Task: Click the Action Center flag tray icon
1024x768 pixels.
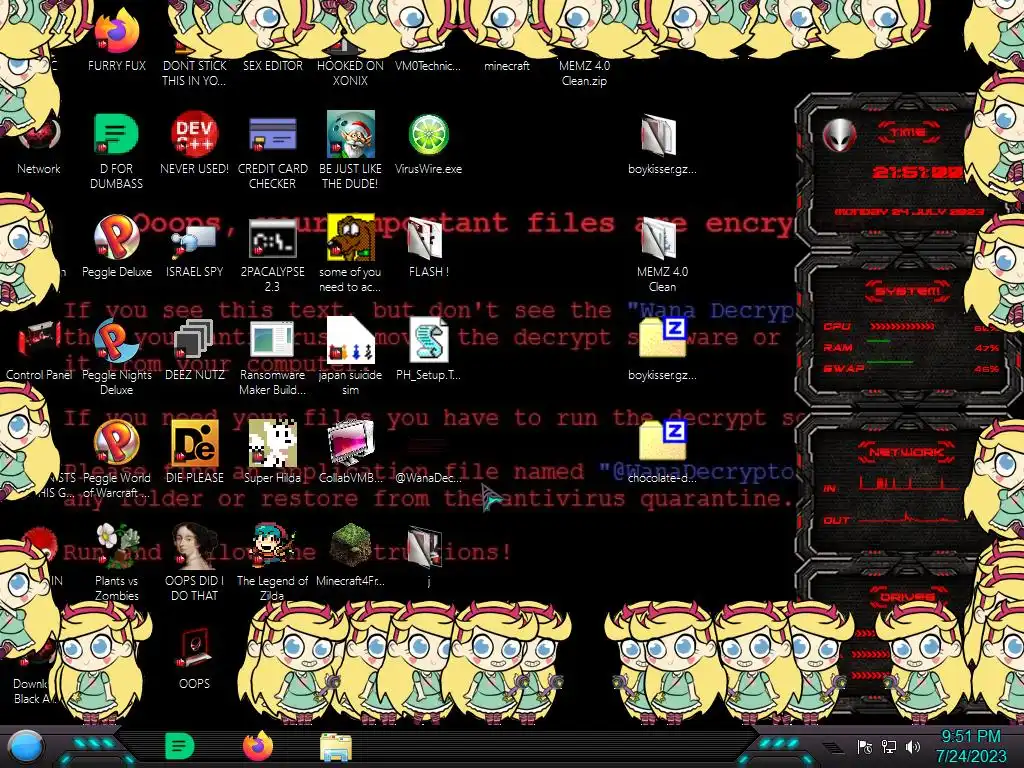Action: tap(865, 746)
